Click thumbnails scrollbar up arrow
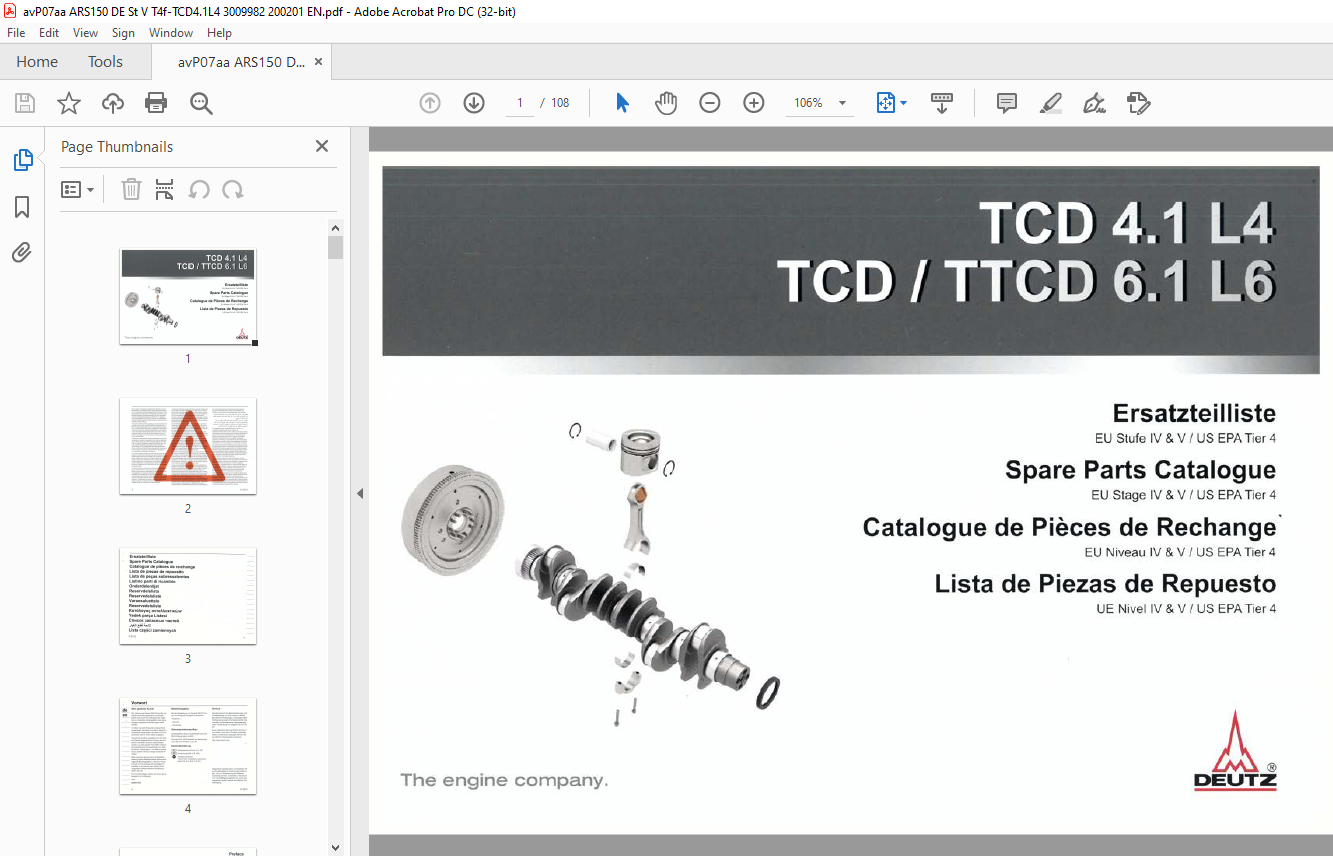The width and height of the screenshot is (1333, 856). [x=336, y=228]
